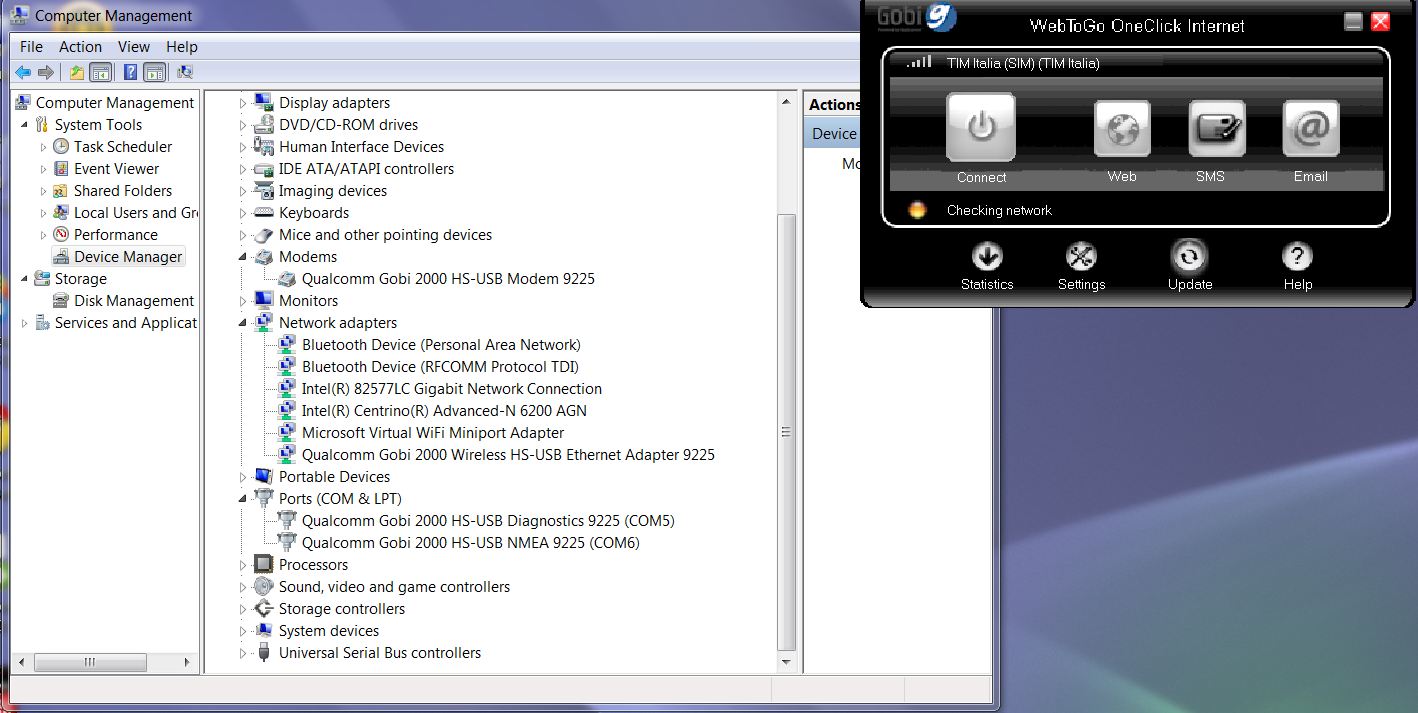Toggle the show/hide action pane toolbar icon
1418x713 pixels.
(154, 72)
